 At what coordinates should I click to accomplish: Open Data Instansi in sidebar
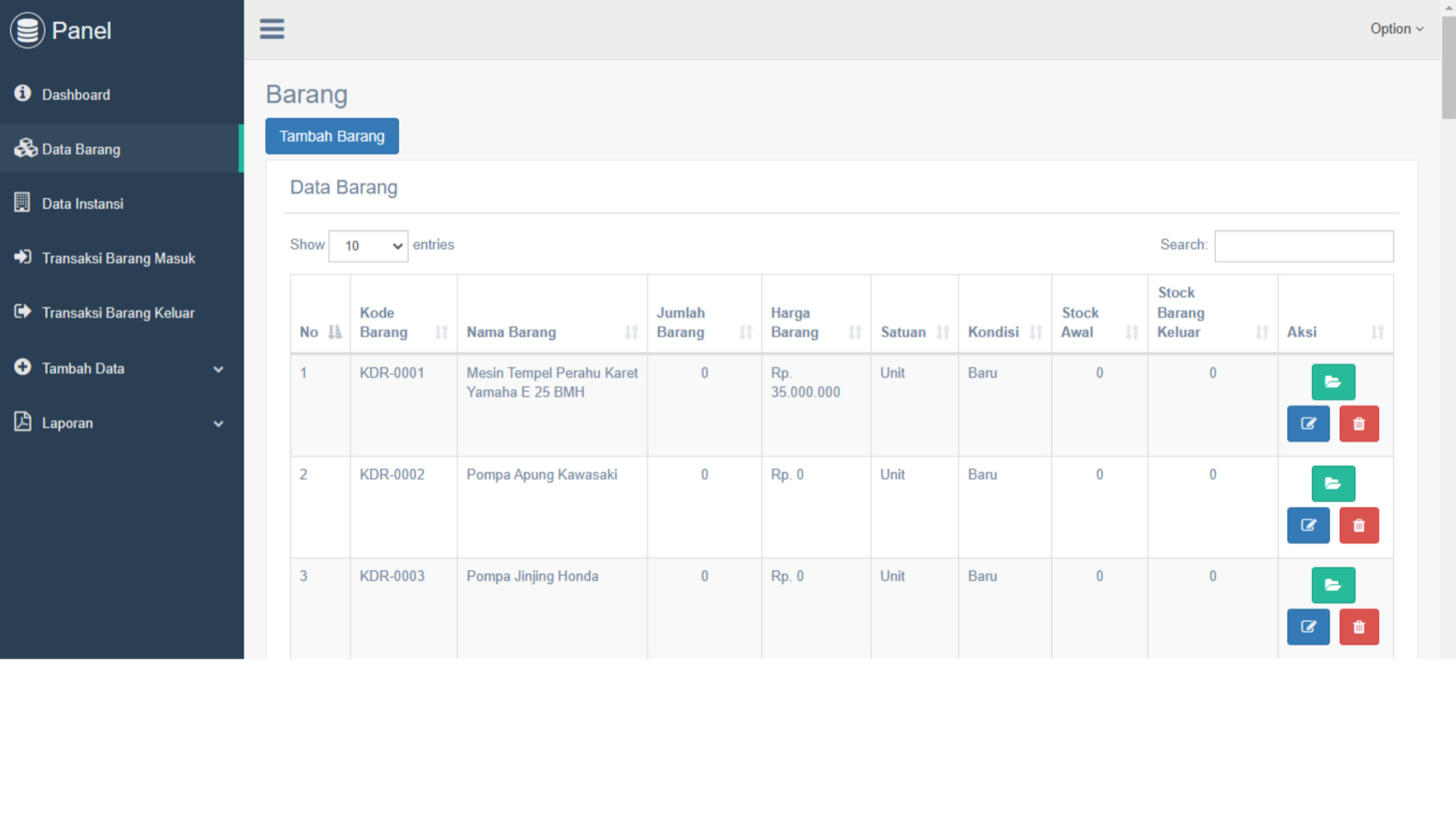122,203
